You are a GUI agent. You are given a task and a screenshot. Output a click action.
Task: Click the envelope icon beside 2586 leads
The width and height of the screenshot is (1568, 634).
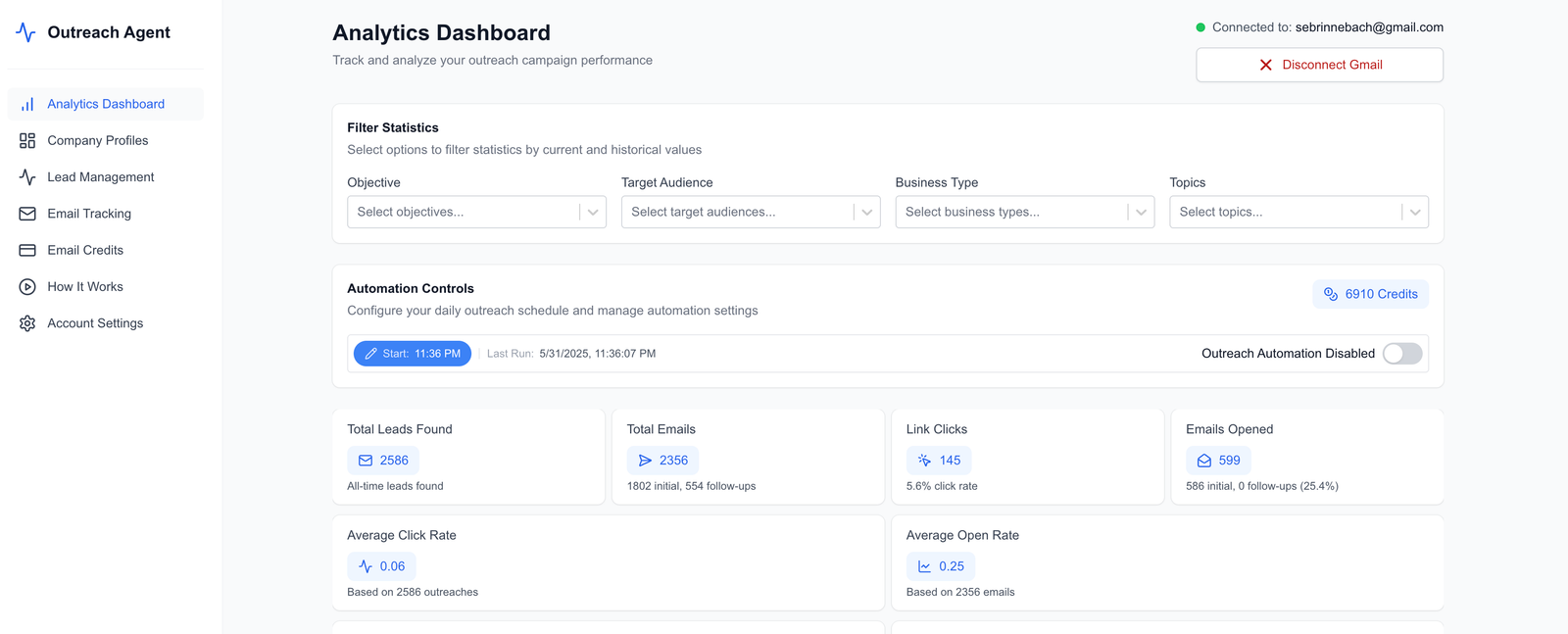tap(366, 461)
